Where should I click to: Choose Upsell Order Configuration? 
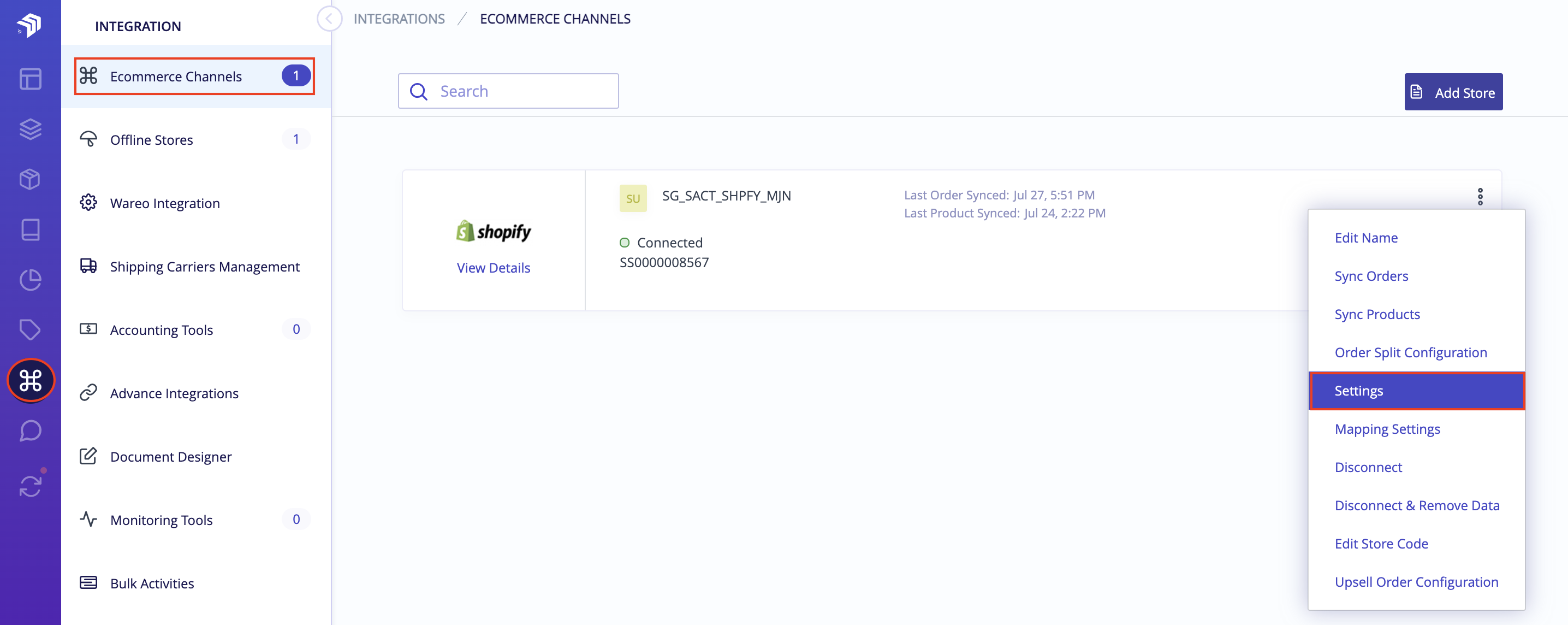click(1416, 582)
